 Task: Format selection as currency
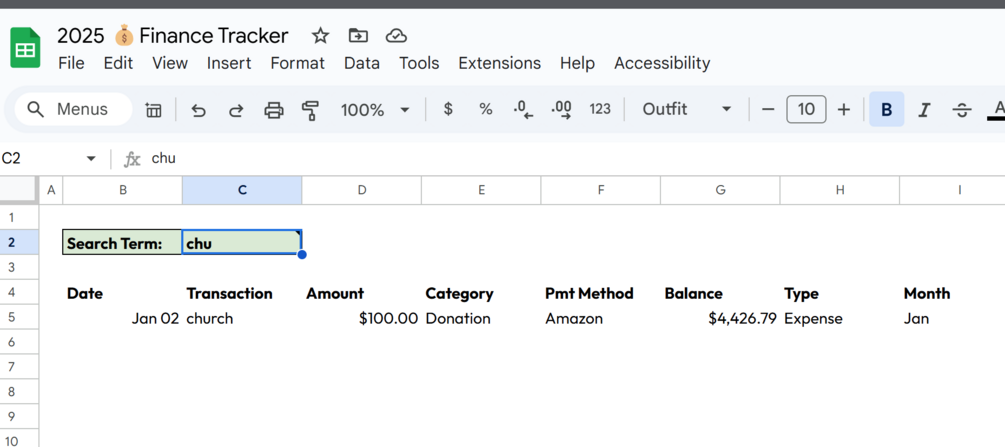click(x=448, y=109)
